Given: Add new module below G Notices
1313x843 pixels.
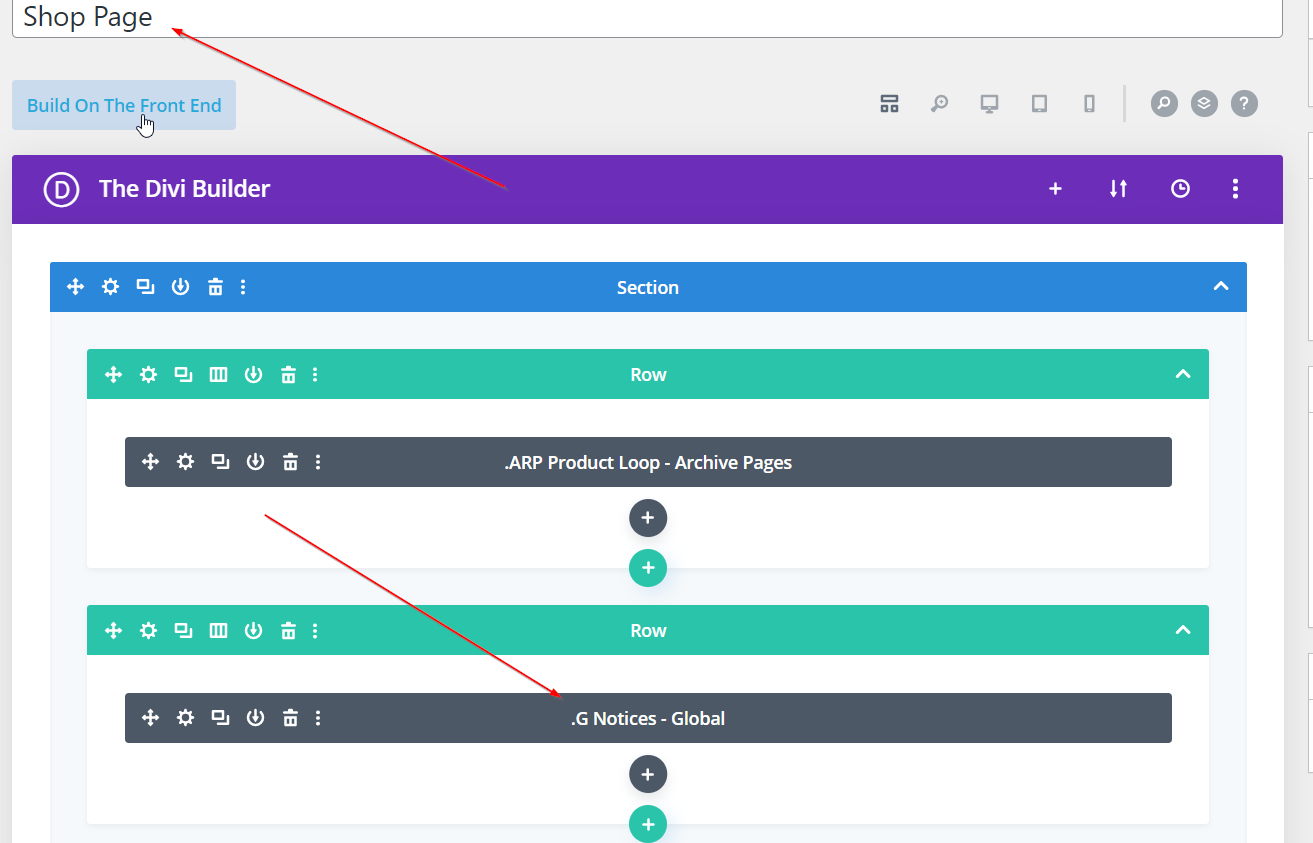Looking at the screenshot, I should (x=648, y=774).
